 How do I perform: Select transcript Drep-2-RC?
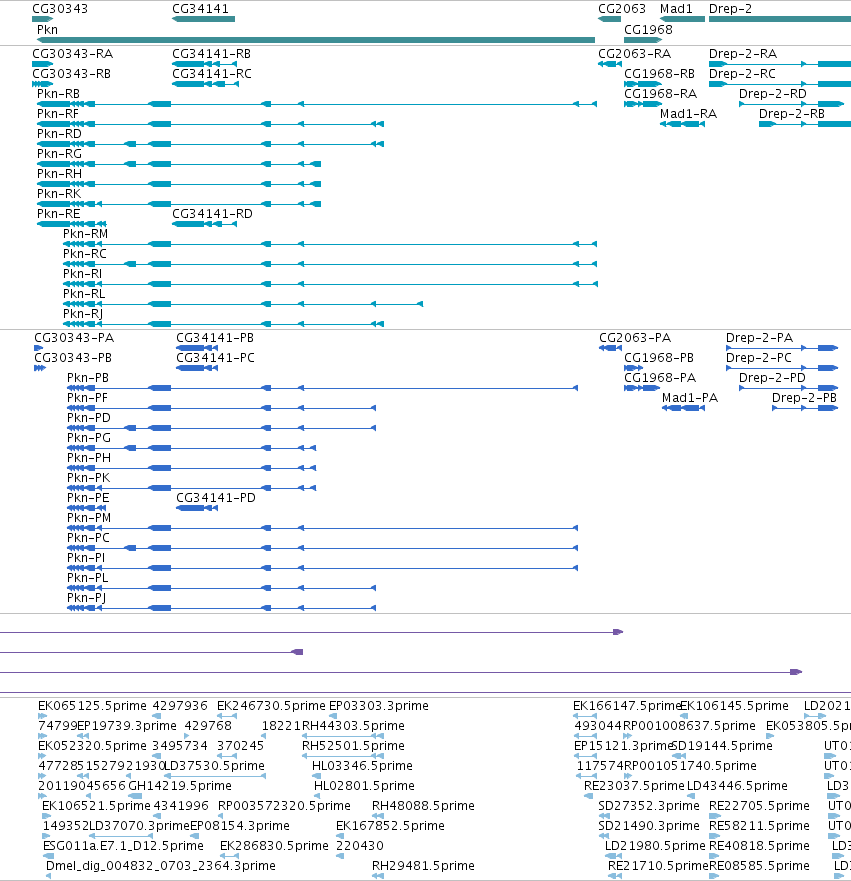tap(780, 84)
